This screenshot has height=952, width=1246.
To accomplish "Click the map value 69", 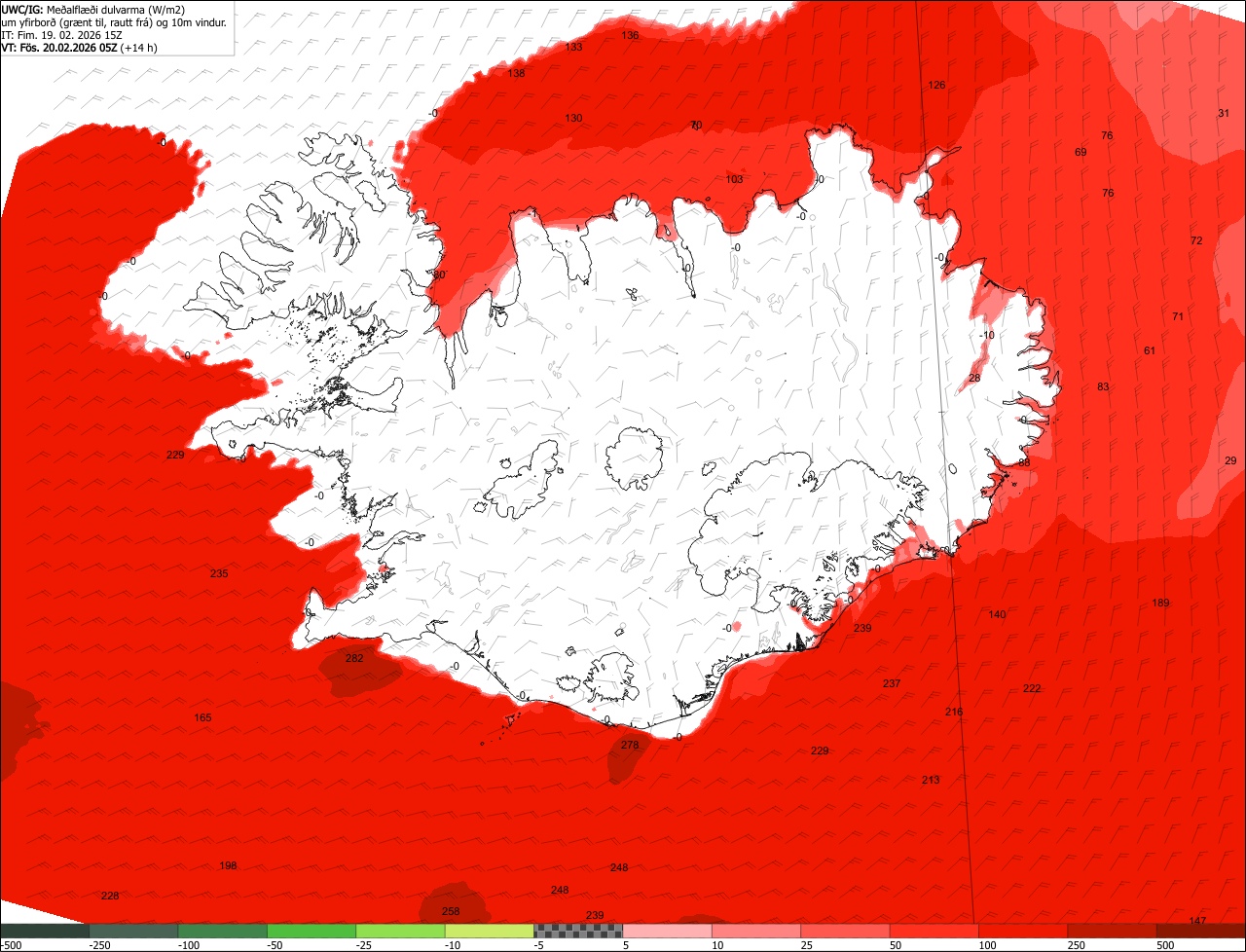I will tap(1081, 153).
